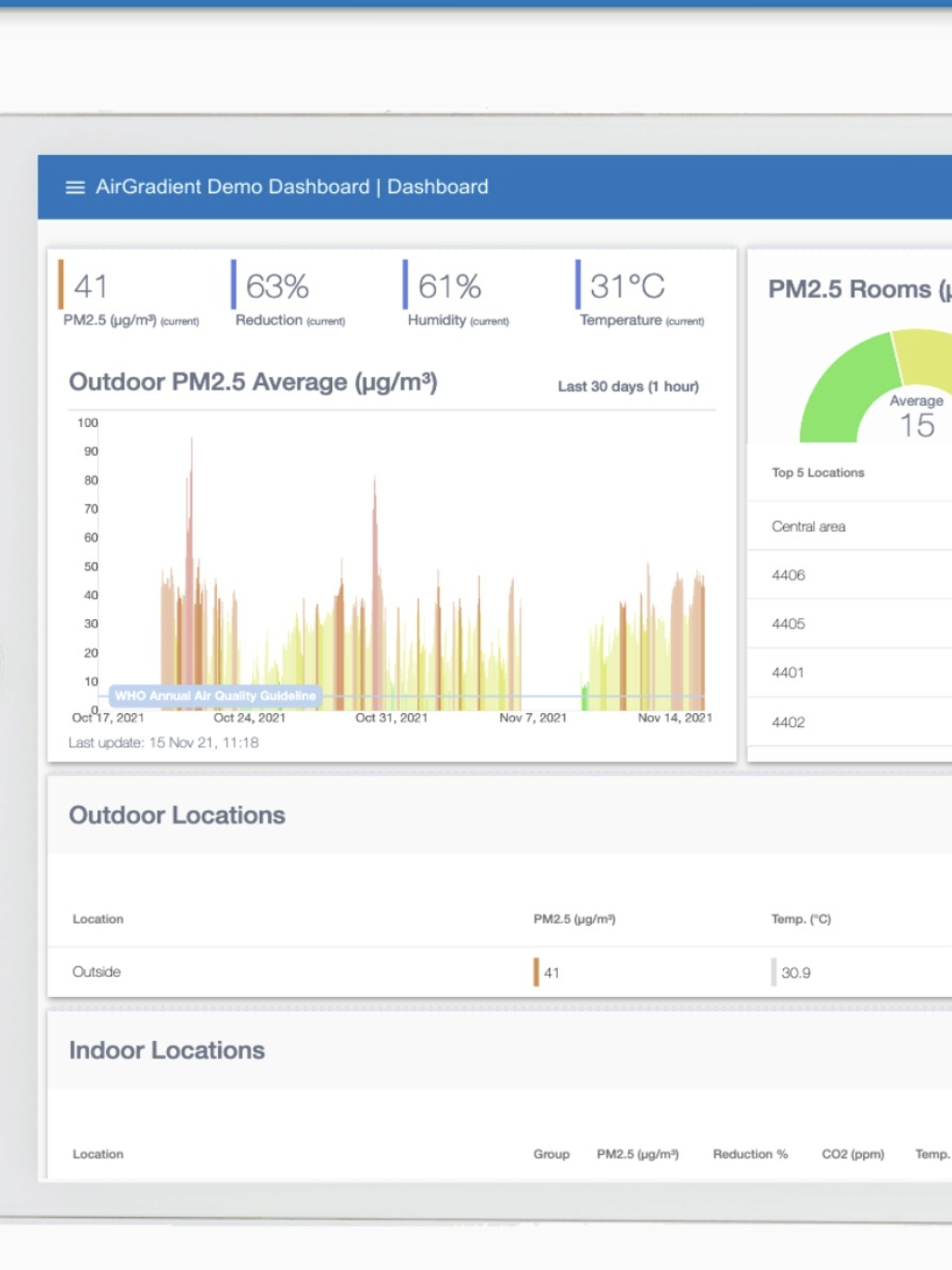Click the PM2.5 Rooms panel heading
The height and width of the screenshot is (1270, 952).
[859, 289]
